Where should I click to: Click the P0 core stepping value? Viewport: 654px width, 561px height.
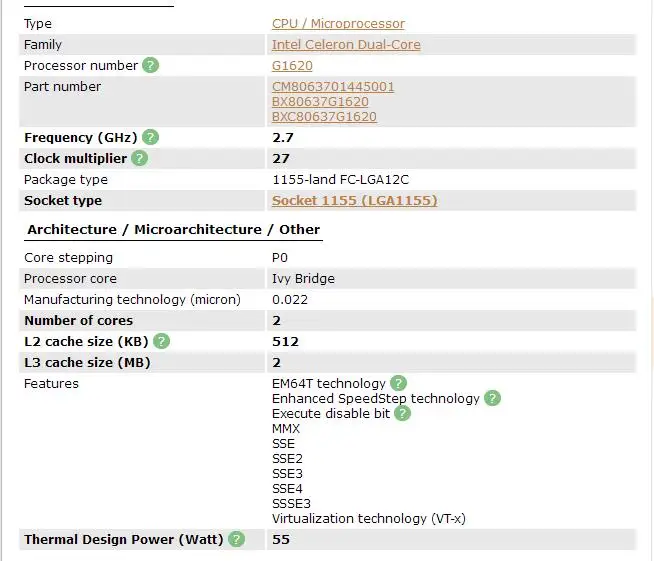coord(280,258)
